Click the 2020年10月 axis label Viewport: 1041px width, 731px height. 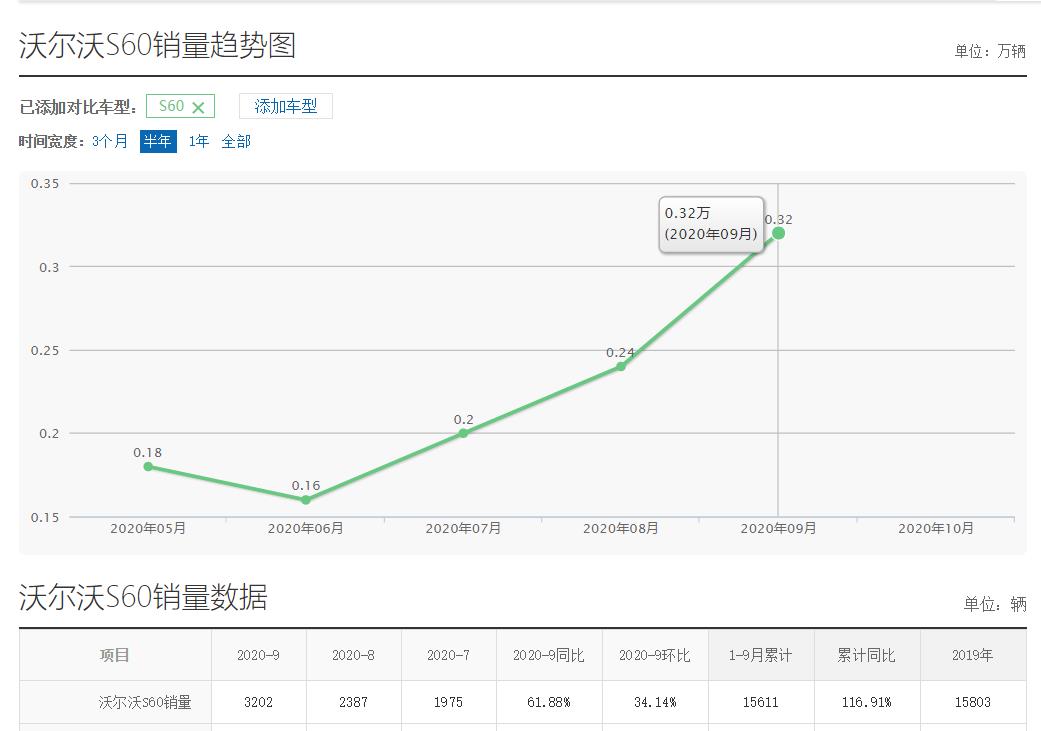[935, 528]
